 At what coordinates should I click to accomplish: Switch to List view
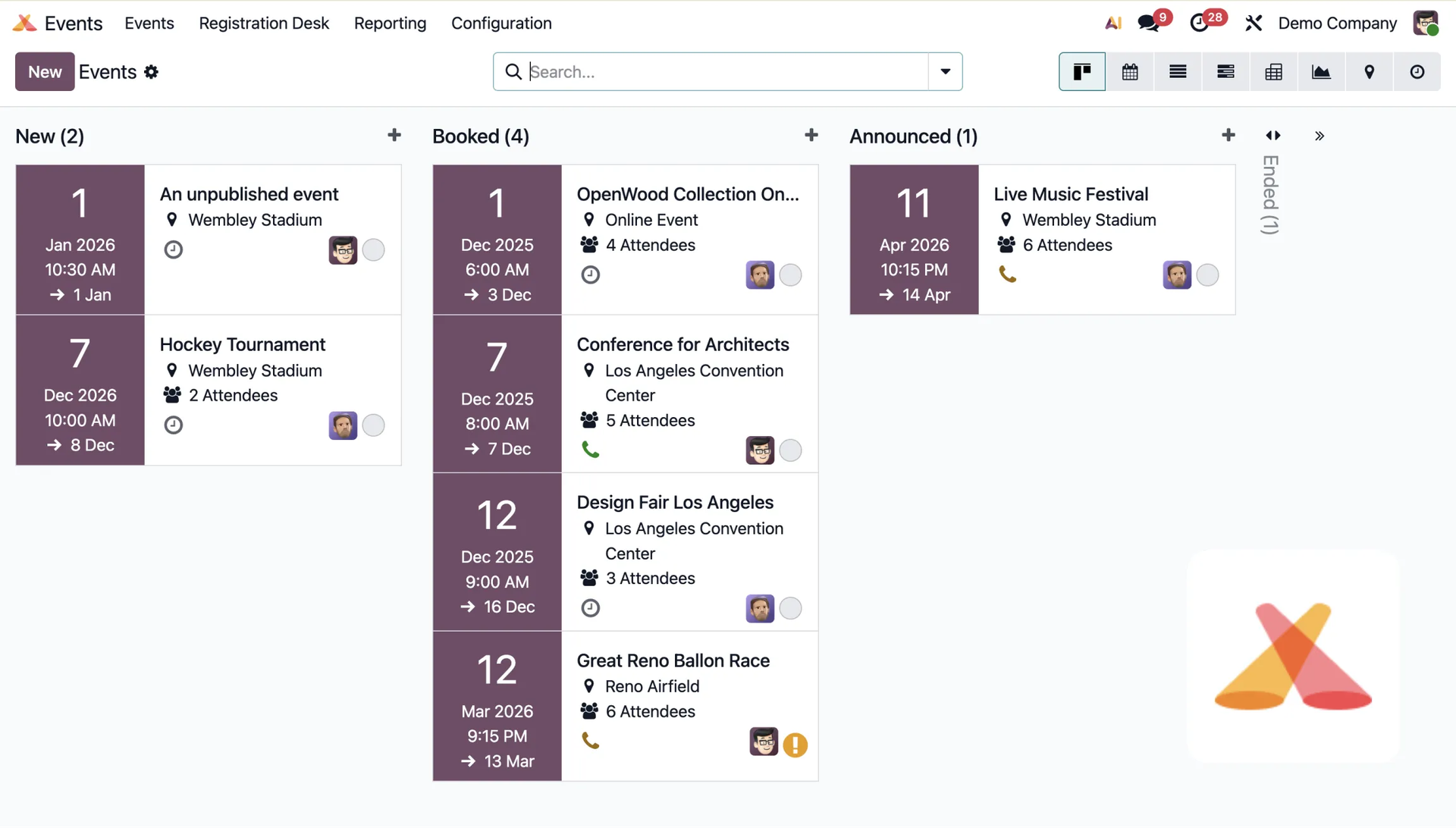coord(1178,72)
